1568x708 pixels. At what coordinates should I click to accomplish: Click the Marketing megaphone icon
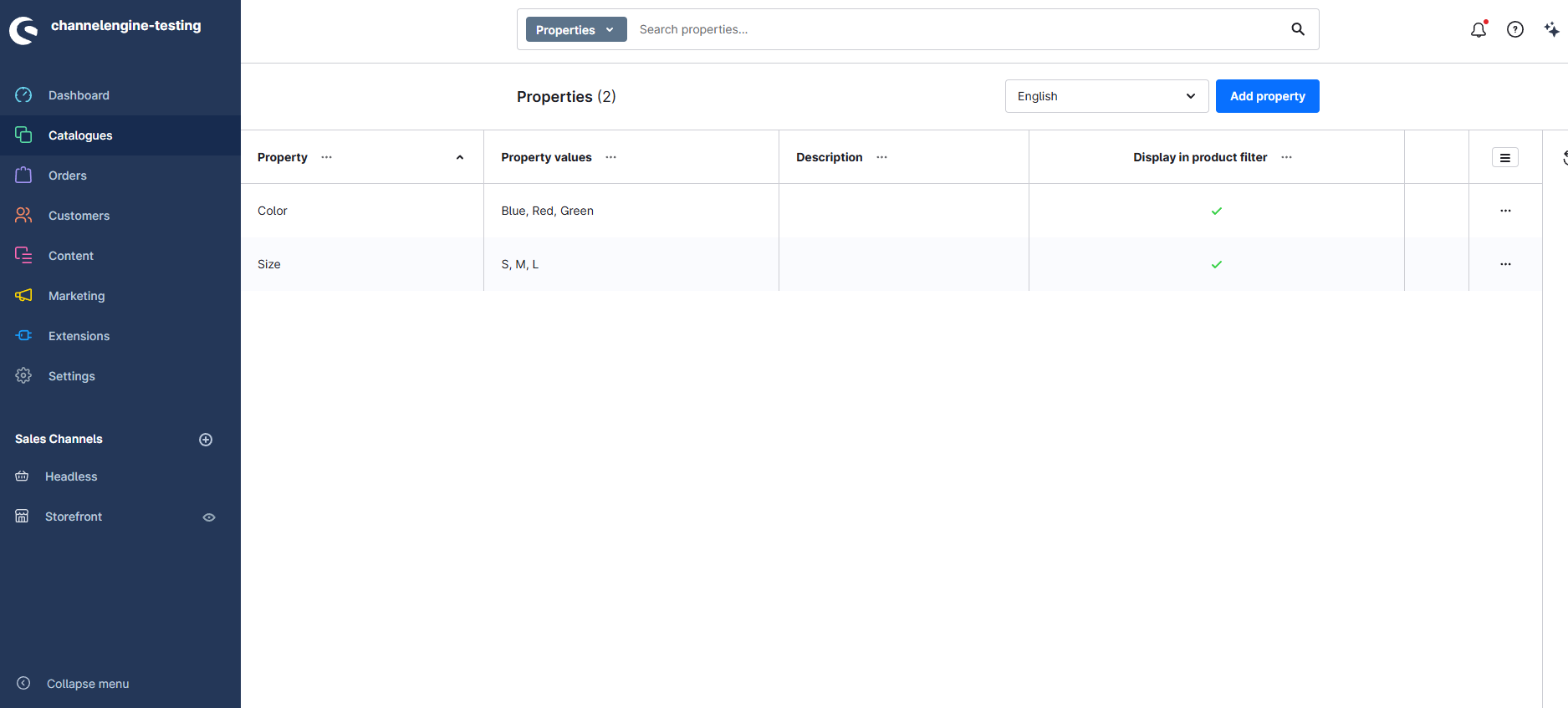[23, 295]
